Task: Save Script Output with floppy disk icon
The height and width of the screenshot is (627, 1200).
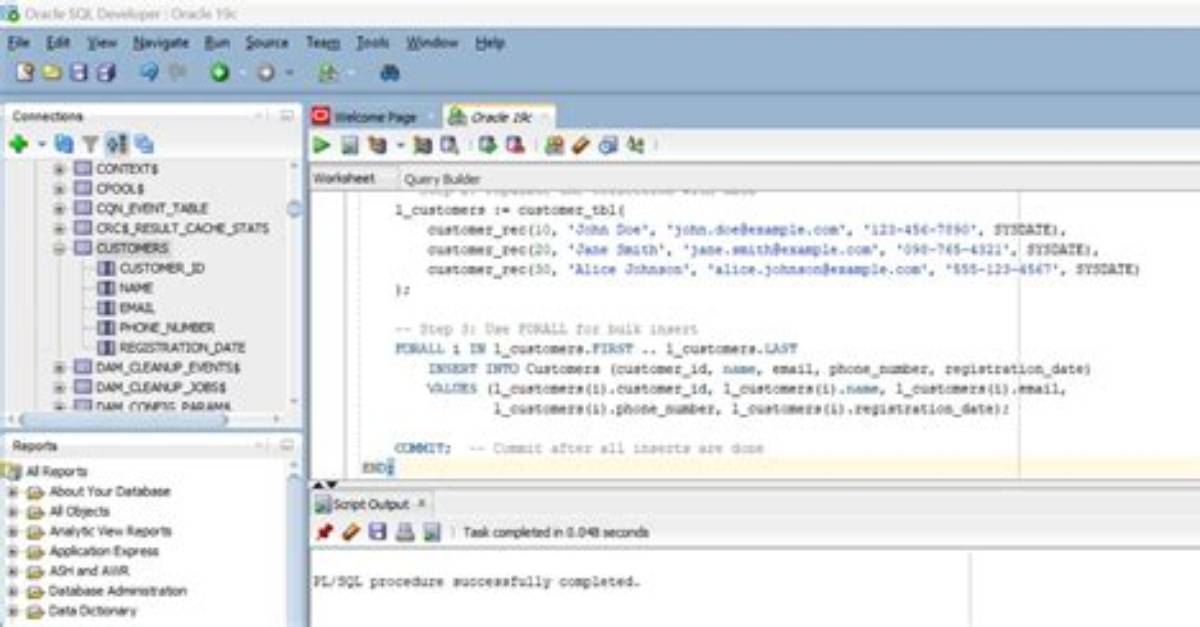Action: 377,532
